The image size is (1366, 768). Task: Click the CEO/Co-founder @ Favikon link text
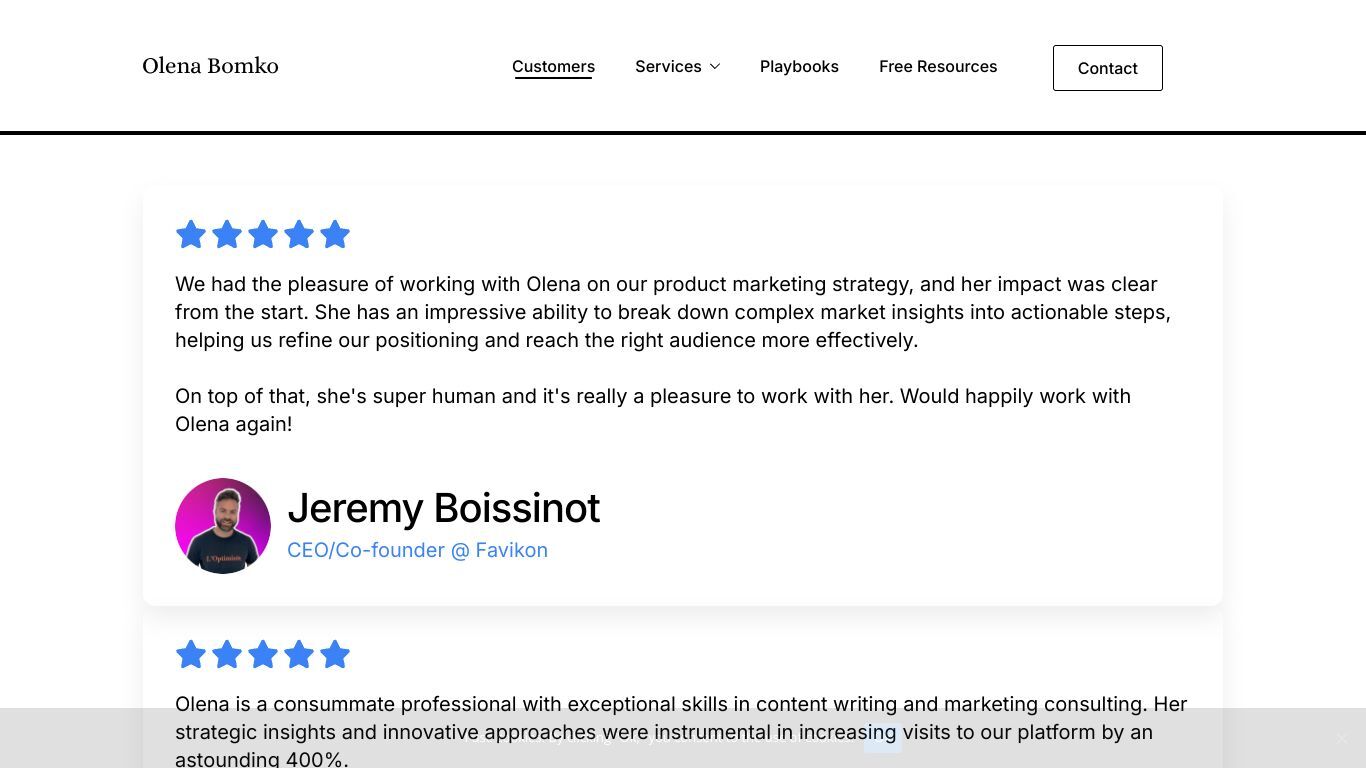click(x=417, y=550)
